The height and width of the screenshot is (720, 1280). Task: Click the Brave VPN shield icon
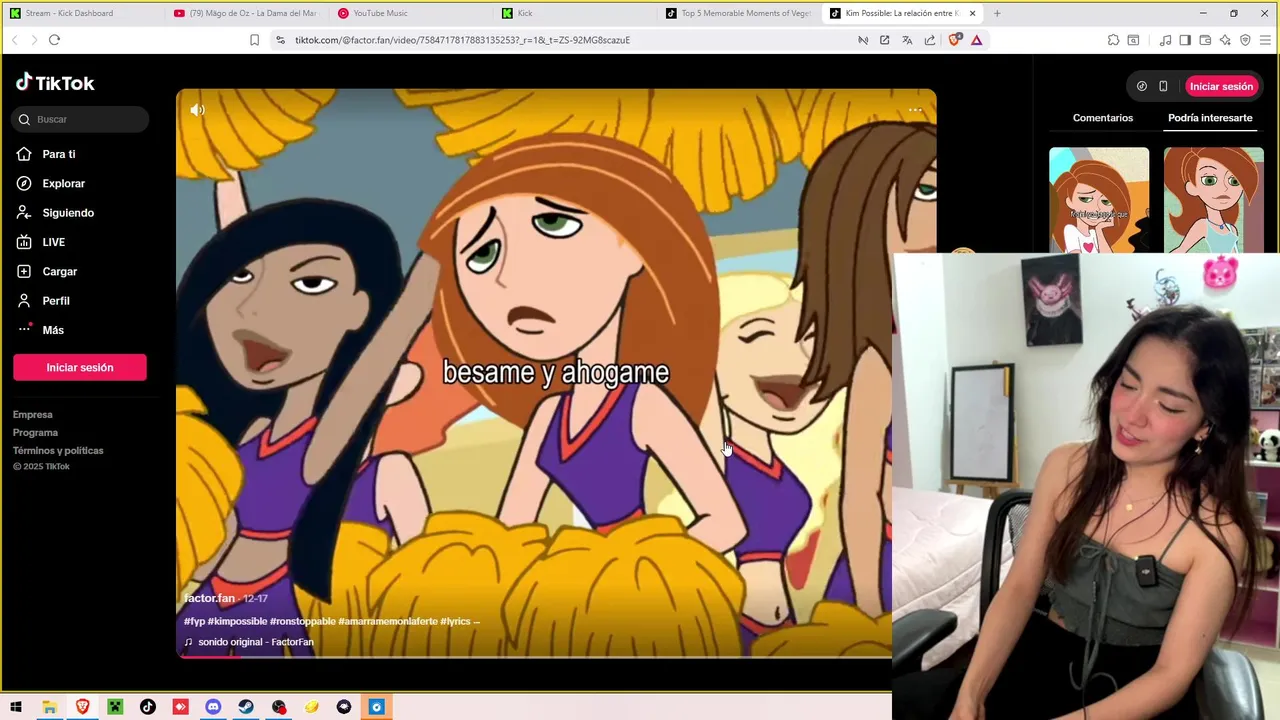click(x=1245, y=40)
